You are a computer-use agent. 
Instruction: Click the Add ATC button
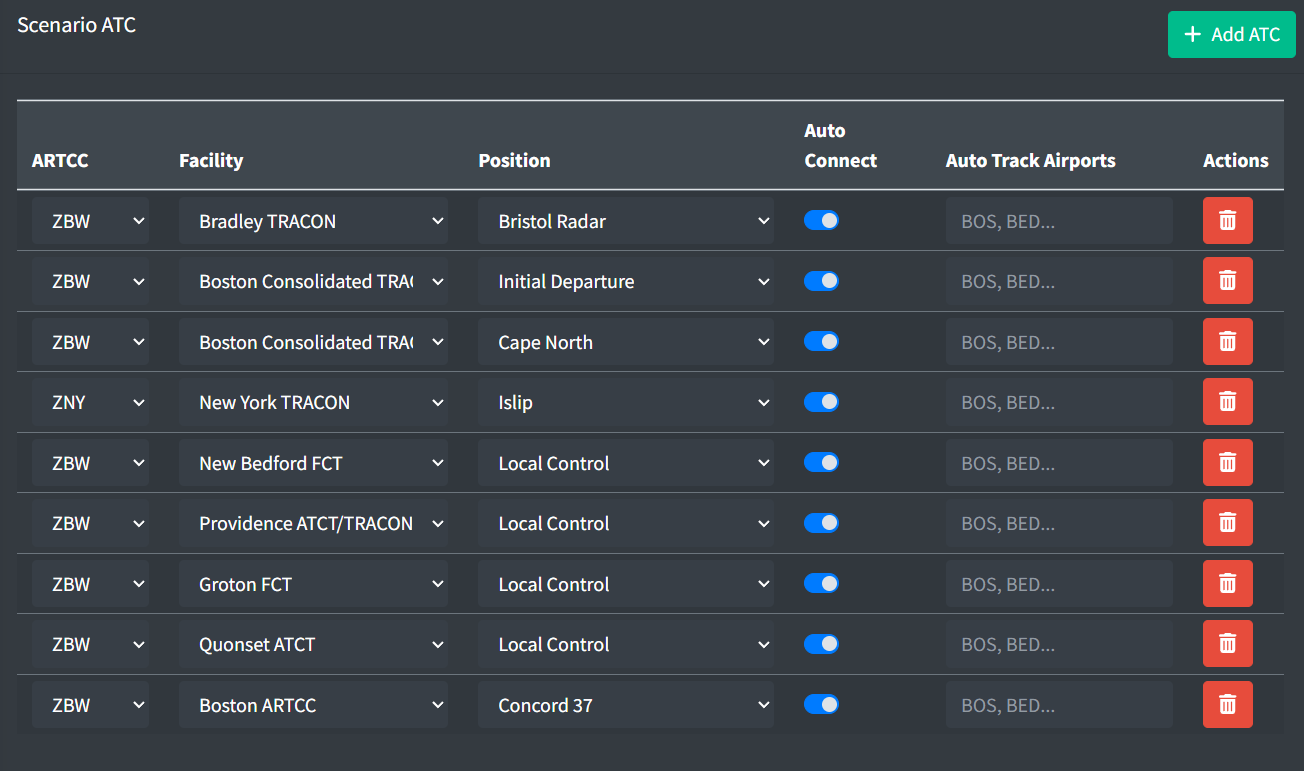(1231, 35)
